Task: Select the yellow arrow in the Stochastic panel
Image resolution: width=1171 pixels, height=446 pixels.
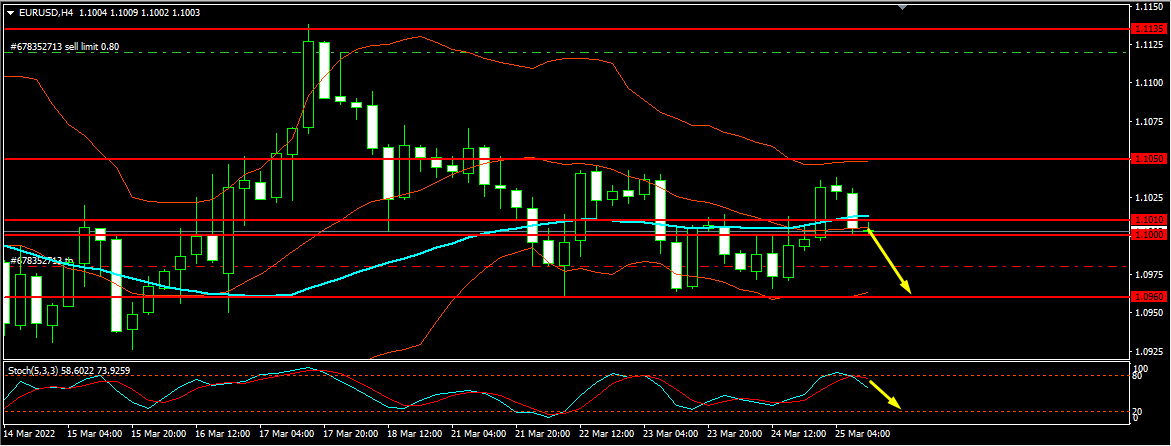Action: click(x=886, y=393)
